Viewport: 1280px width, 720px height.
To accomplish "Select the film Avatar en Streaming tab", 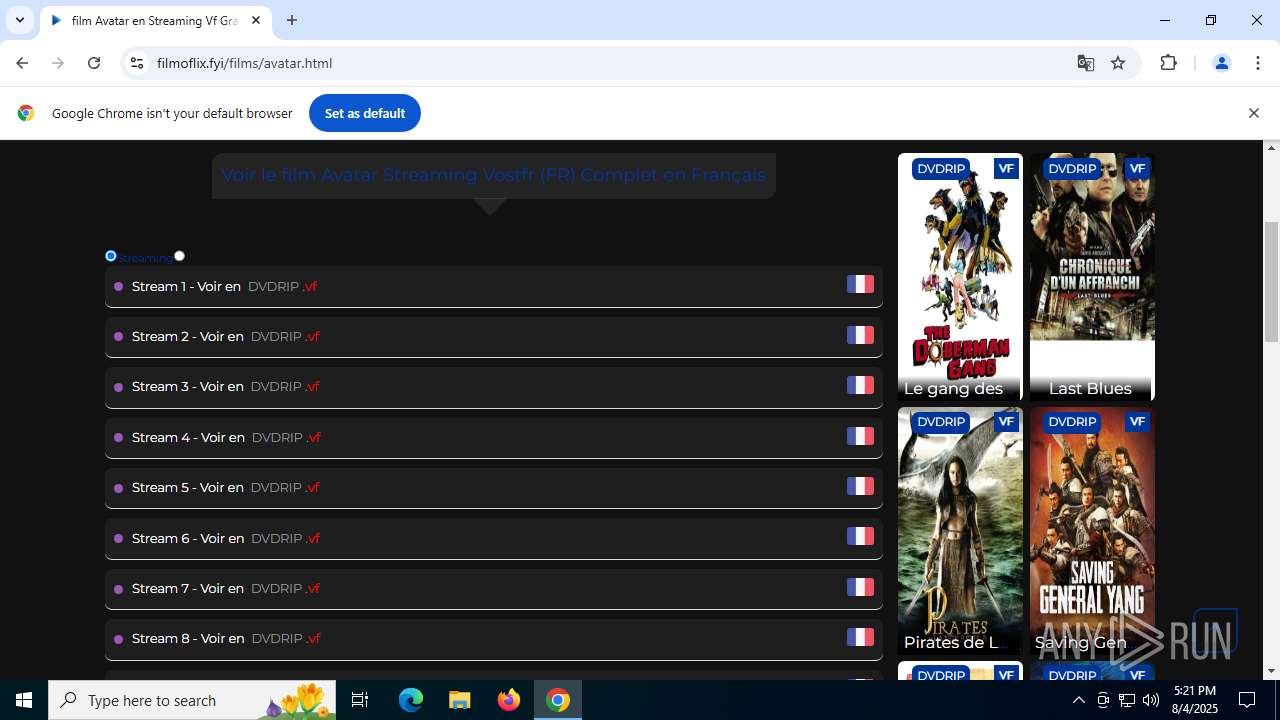I will click(x=155, y=20).
